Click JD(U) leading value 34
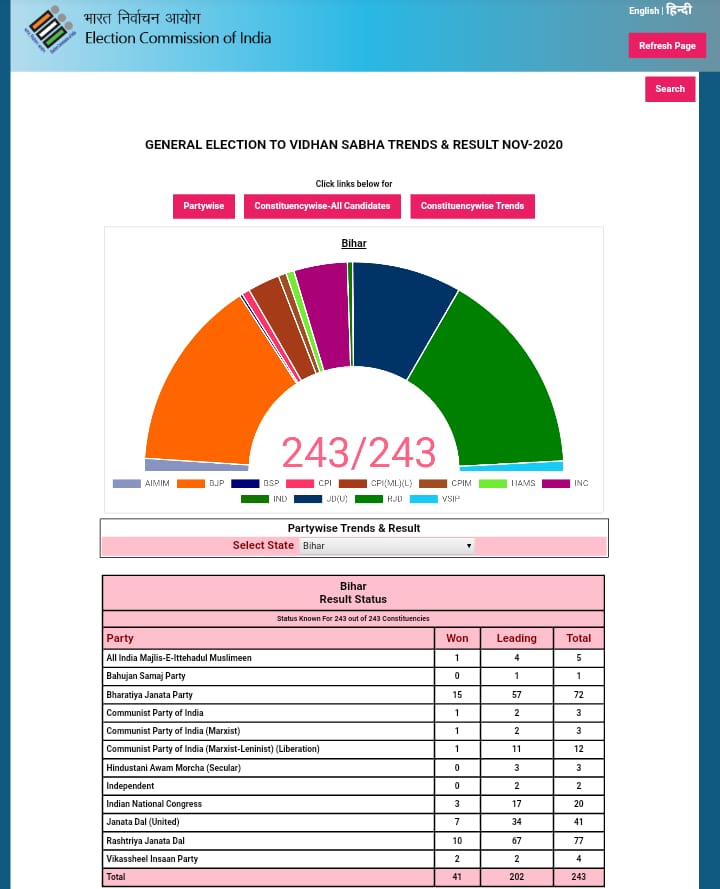Screen dimensions: 720x889 pyautogui.click(x=516, y=822)
